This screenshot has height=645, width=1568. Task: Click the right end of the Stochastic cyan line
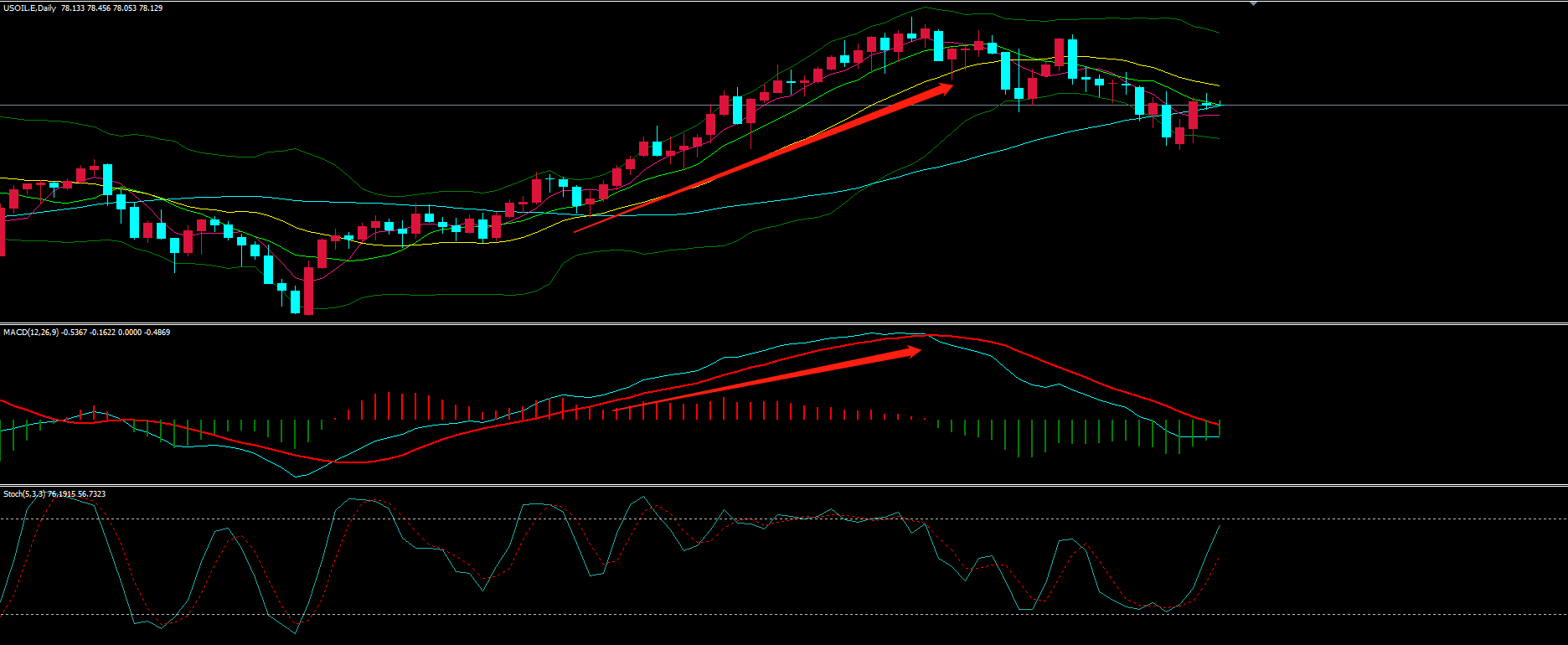[1219, 526]
